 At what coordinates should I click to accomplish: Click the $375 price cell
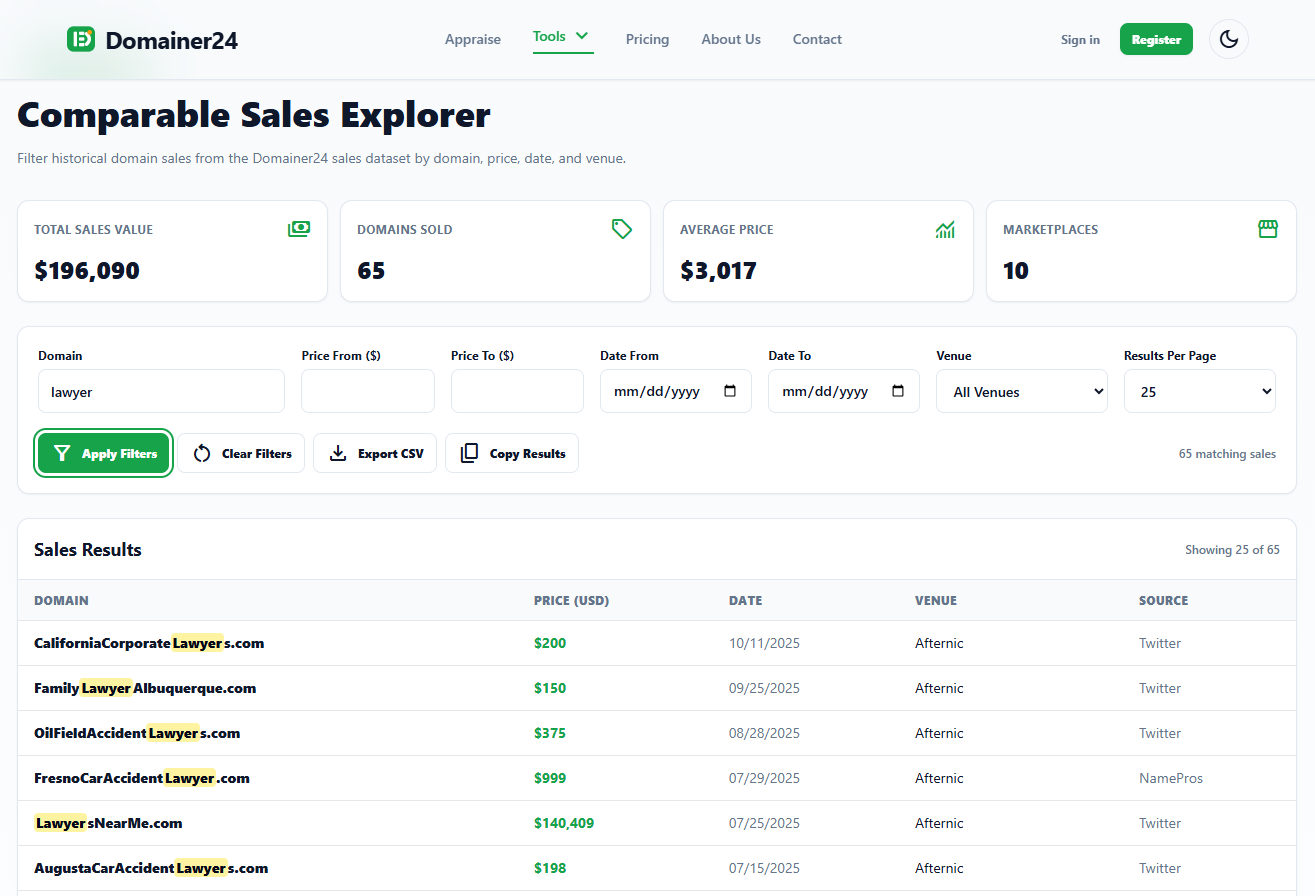[x=550, y=733]
